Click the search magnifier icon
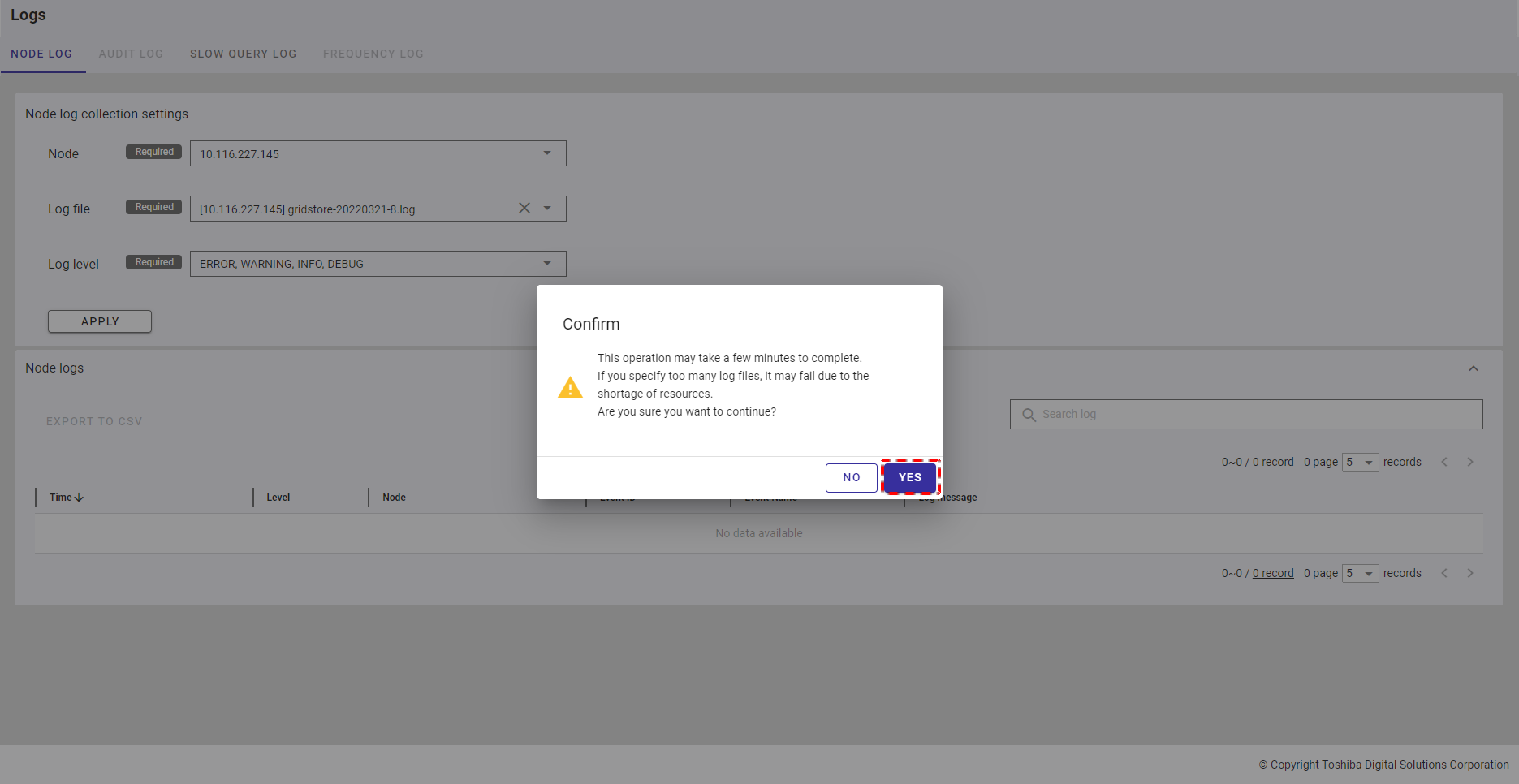1519x784 pixels. 1029,415
